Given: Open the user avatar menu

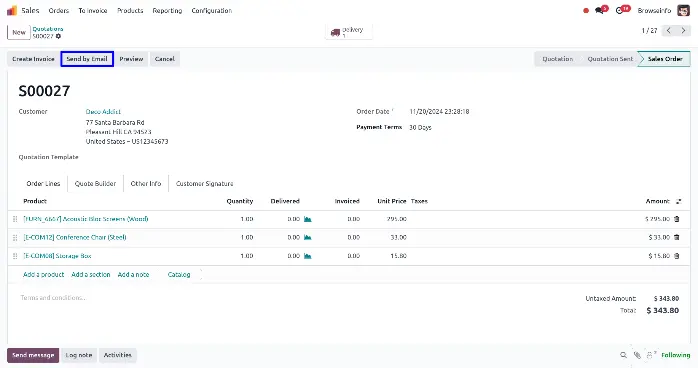Looking at the screenshot, I should (x=683, y=10).
